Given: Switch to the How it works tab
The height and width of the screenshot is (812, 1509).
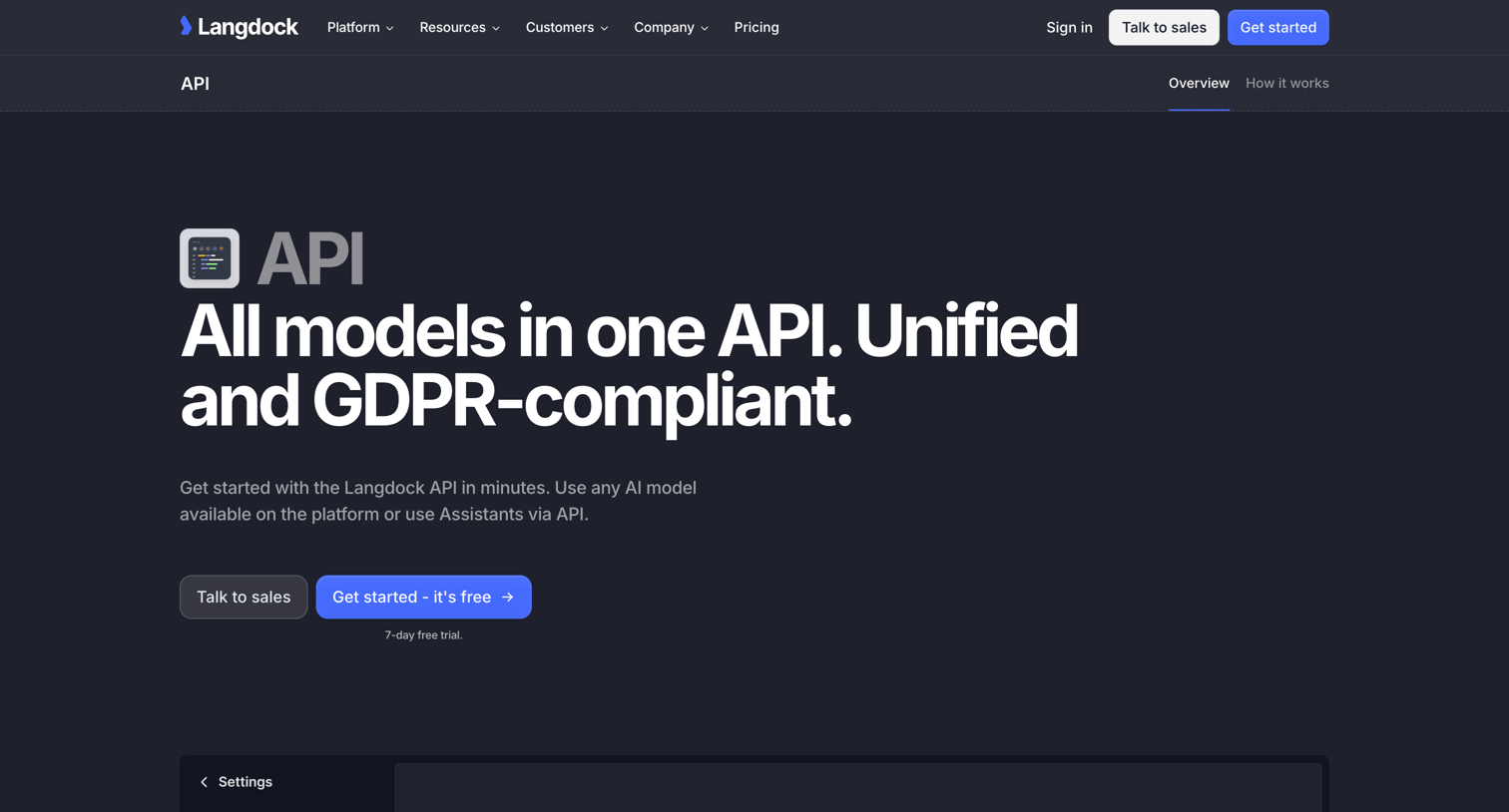Looking at the screenshot, I should 1286,84.
